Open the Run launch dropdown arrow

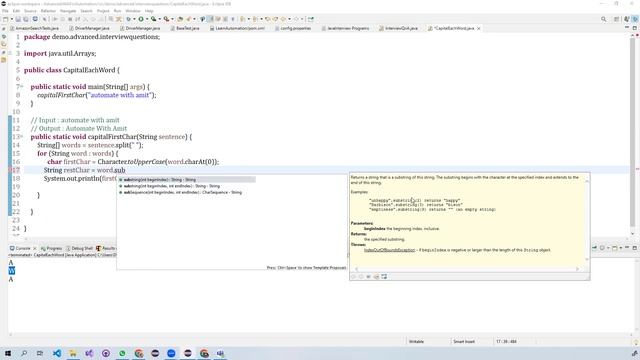point(147,19)
